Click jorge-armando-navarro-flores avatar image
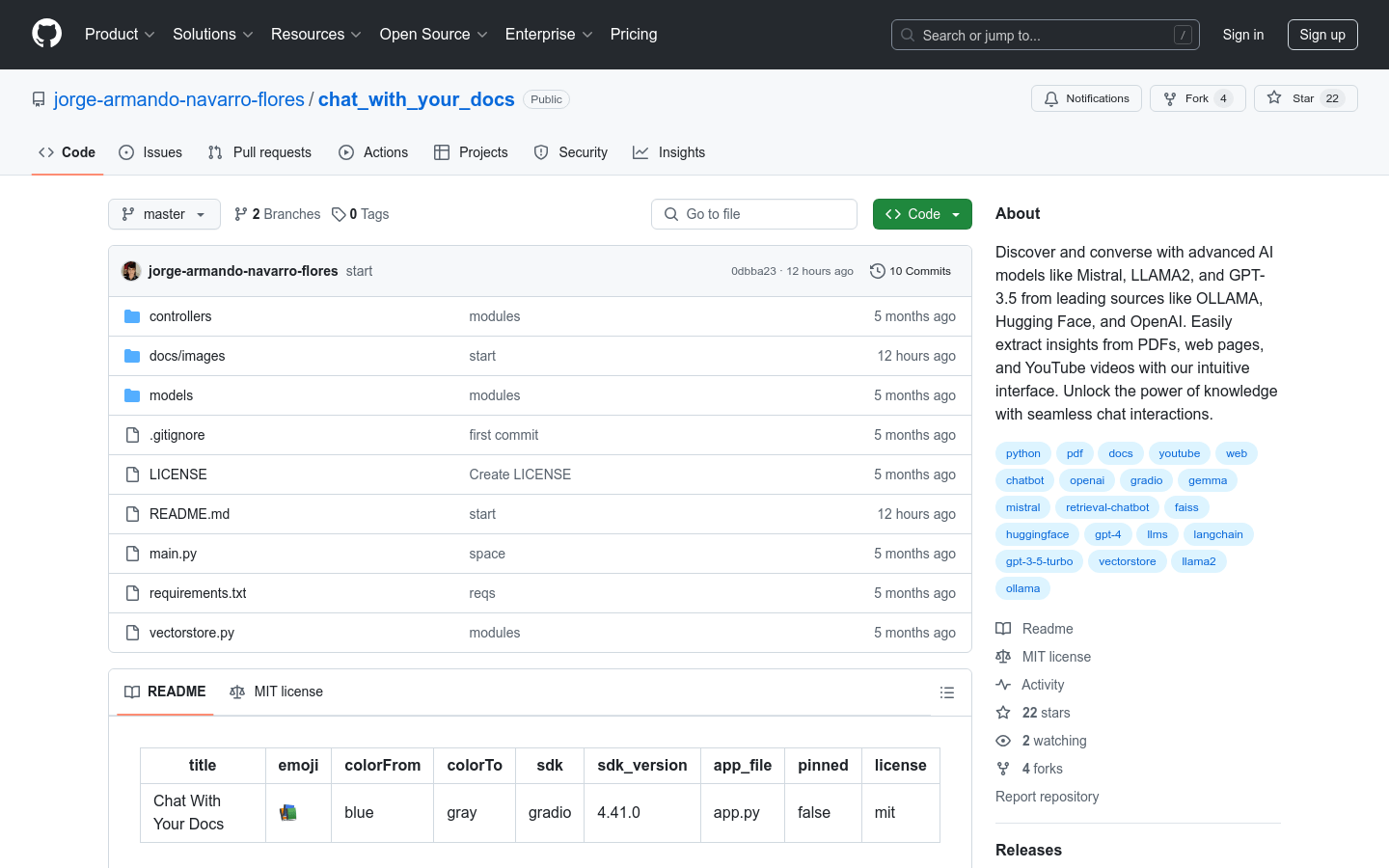This screenshot has height=868, width=1389. point(131,271)
